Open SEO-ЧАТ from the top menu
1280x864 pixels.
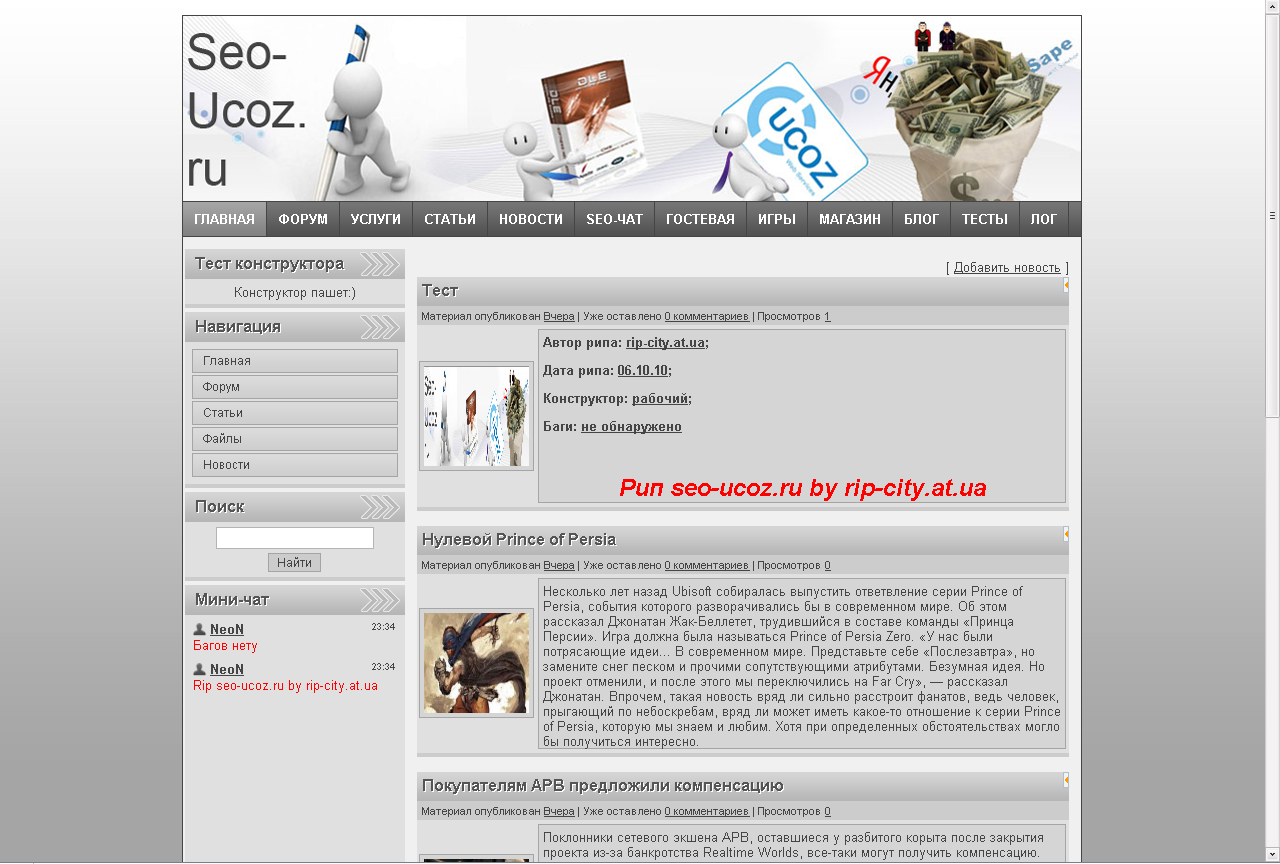pyautogui.click(x=614, y=219)
